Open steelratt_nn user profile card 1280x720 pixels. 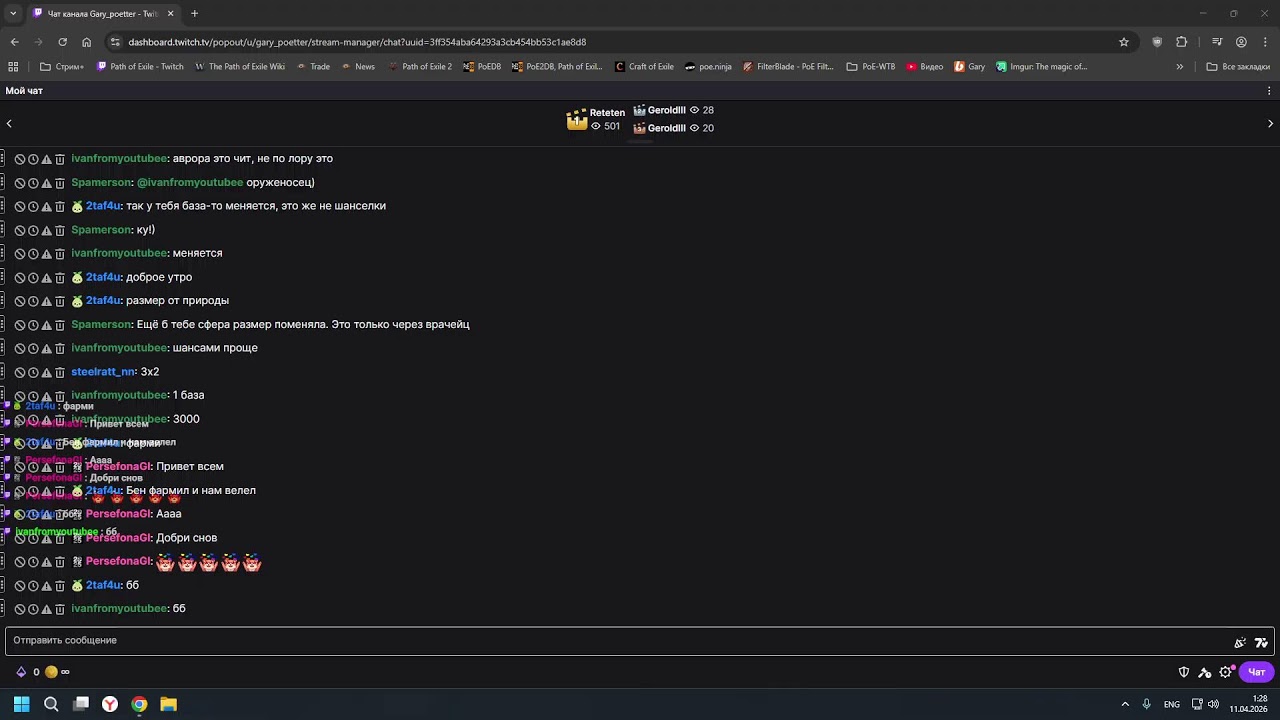click(x=103, y=372)
